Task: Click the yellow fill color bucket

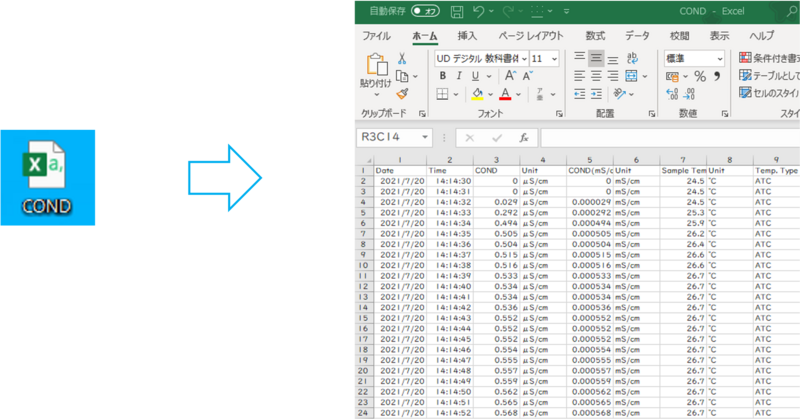Action: click(x=477, y=94)
